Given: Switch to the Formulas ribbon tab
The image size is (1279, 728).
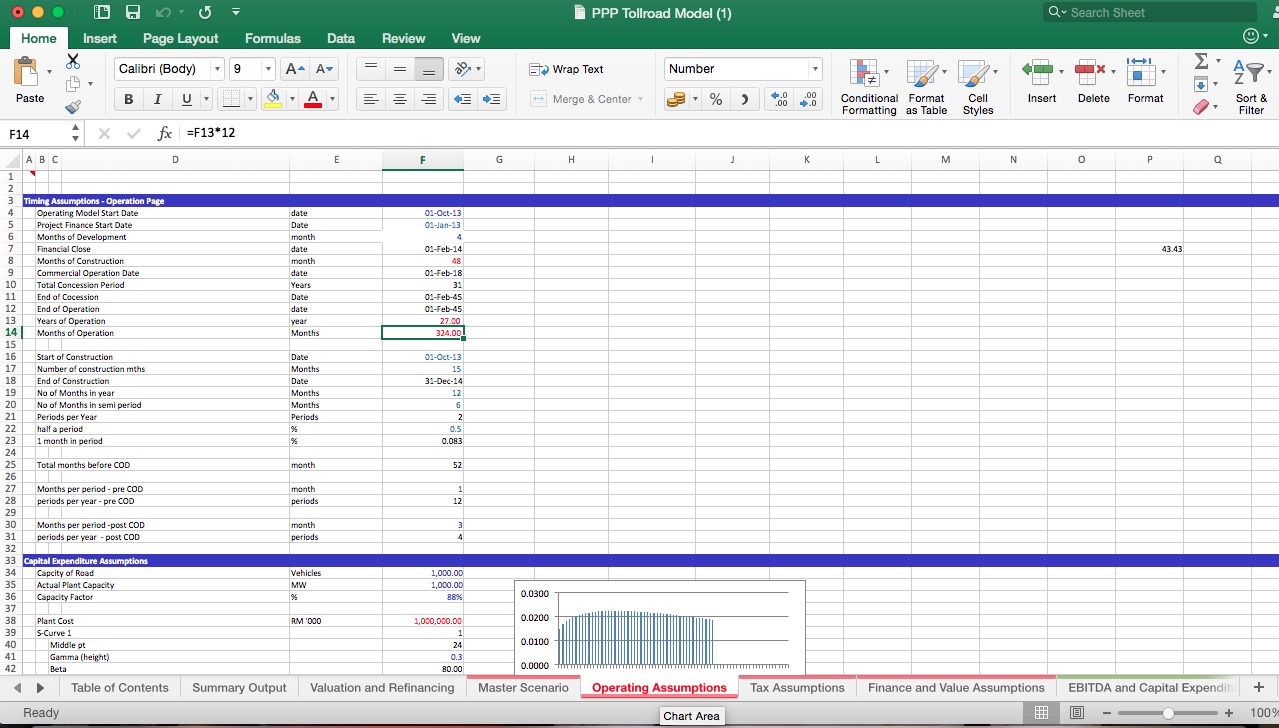Looking at the screenshot, I should [x=272, y=38].
